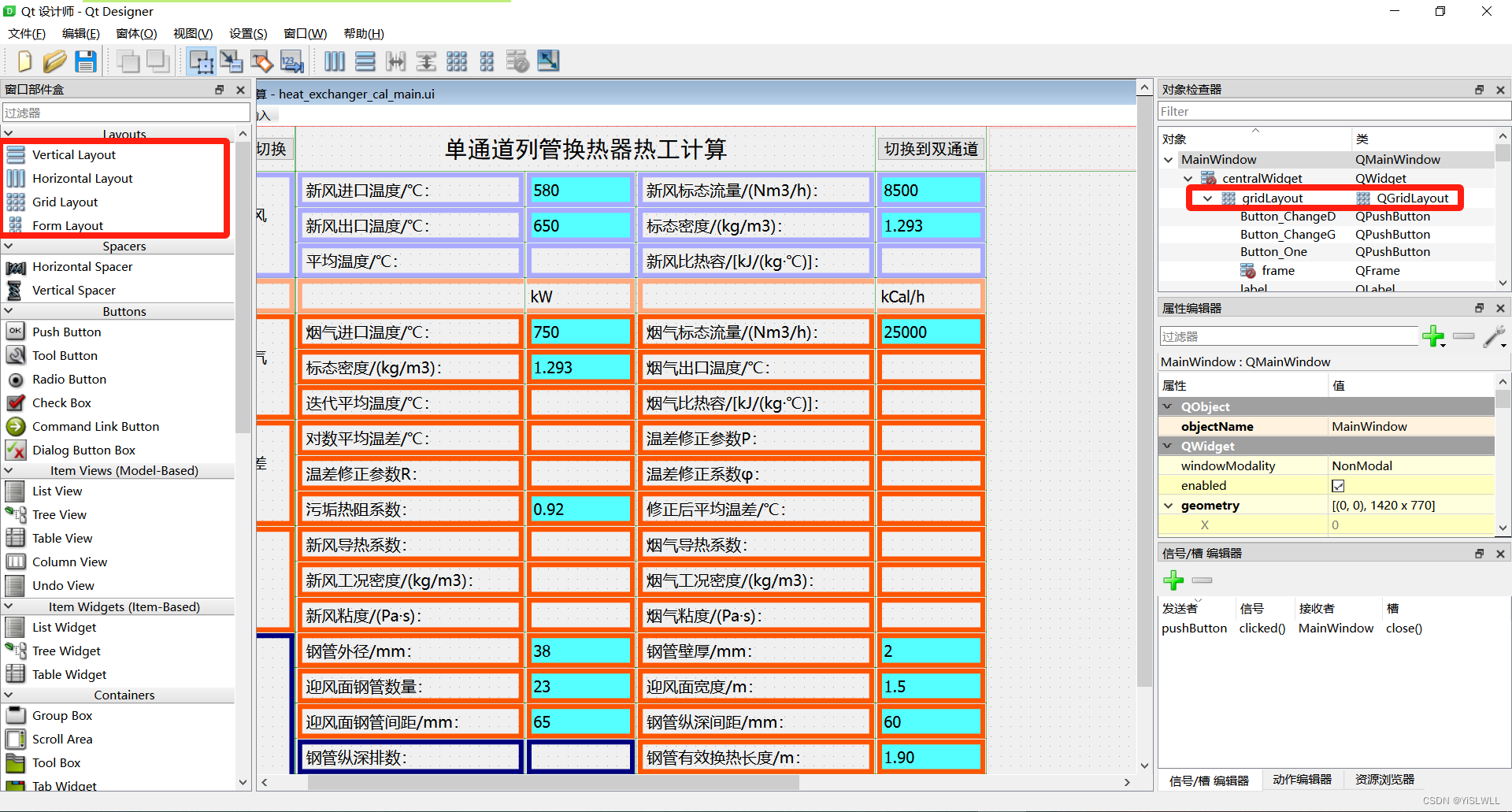
Task: Click the 切换到双通道 button on the form
Action: pyautogui.click(x=930, y=148)
